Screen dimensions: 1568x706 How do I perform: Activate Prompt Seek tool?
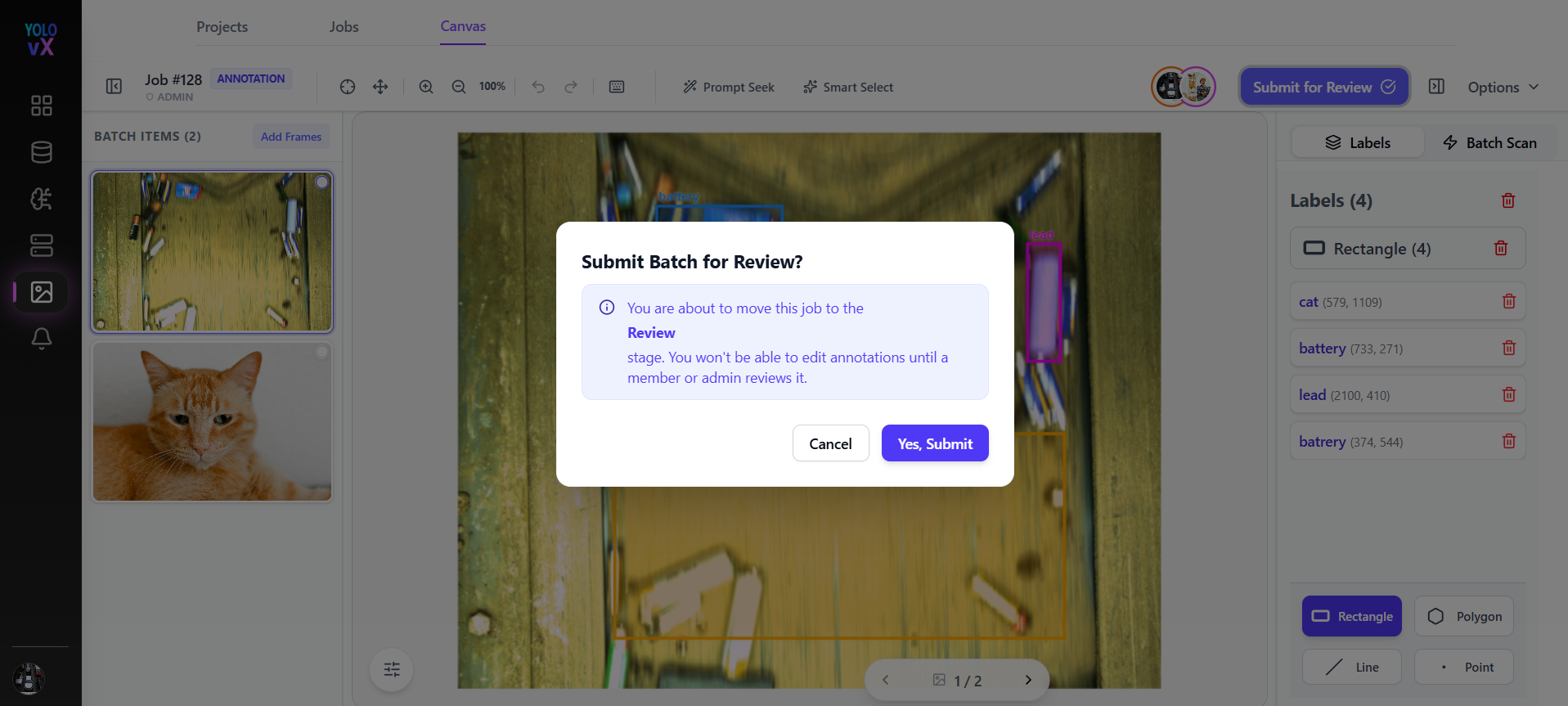[x=728, y=87]
